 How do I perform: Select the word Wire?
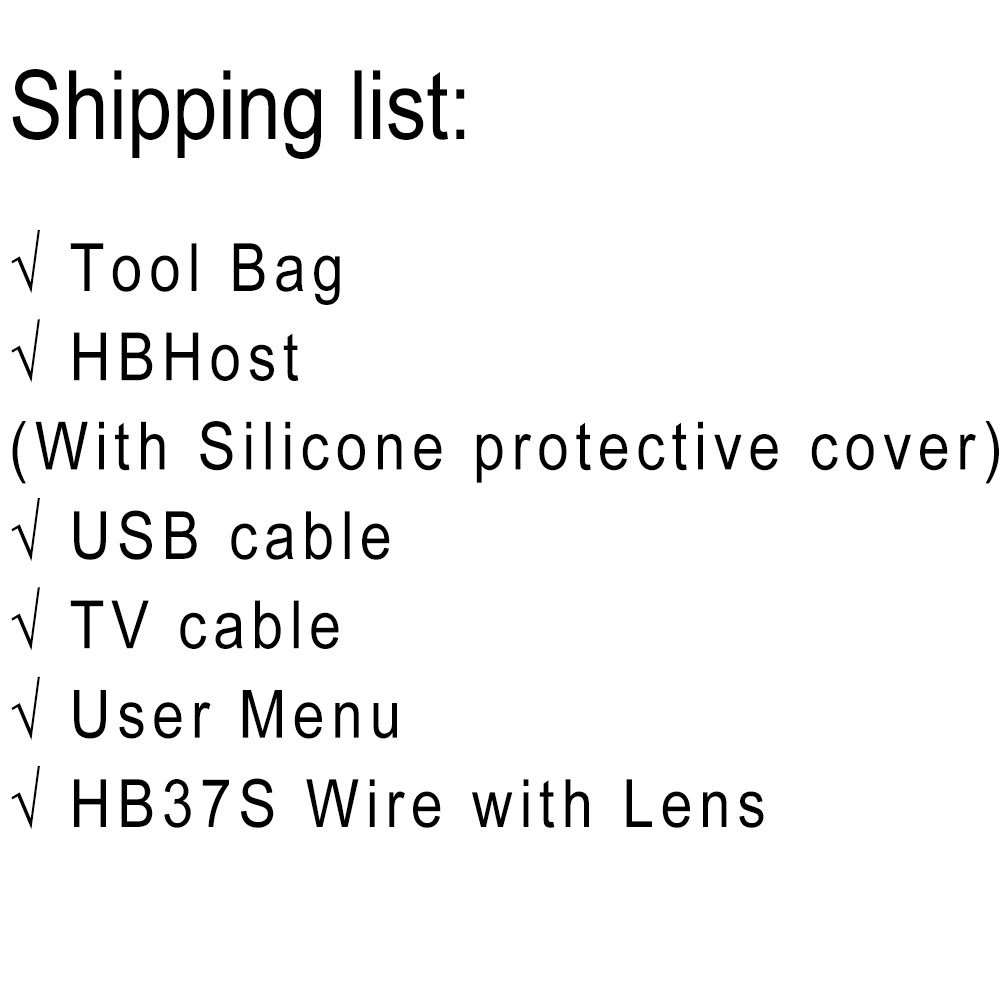pos(373,805)
